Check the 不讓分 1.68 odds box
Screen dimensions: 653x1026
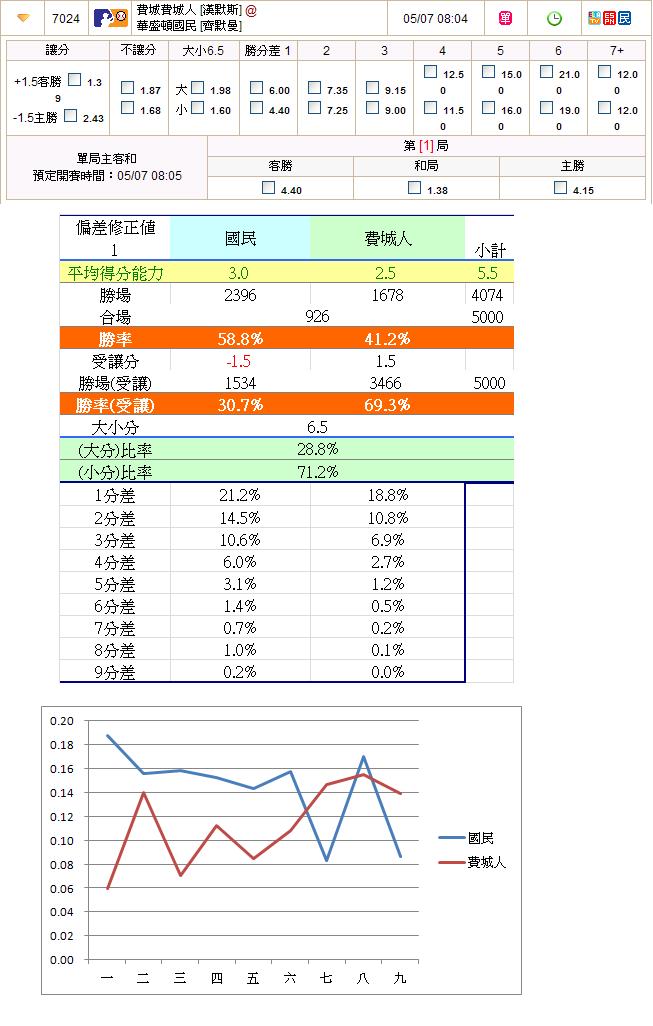[128, 107]
